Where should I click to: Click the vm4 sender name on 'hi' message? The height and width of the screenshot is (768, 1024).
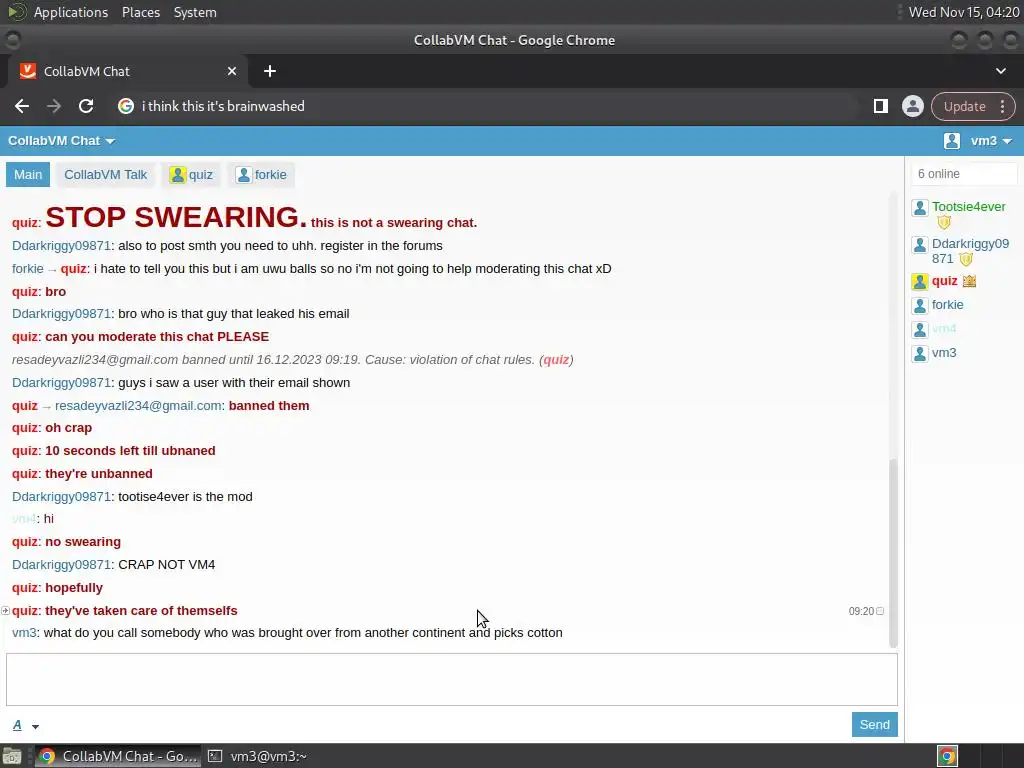coord(24,519)
